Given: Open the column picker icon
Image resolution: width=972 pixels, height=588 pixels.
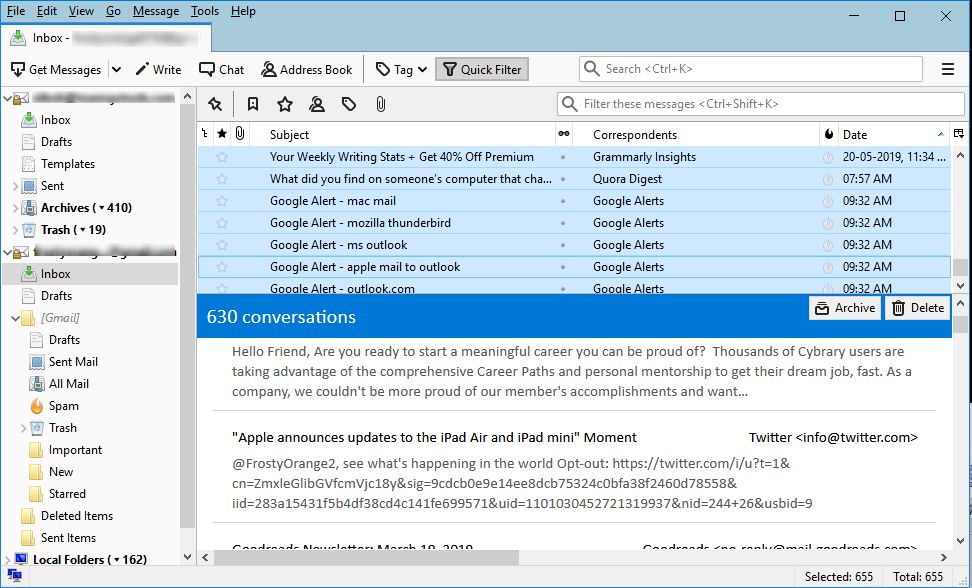Looking at the screenshot, I should 958,134.
